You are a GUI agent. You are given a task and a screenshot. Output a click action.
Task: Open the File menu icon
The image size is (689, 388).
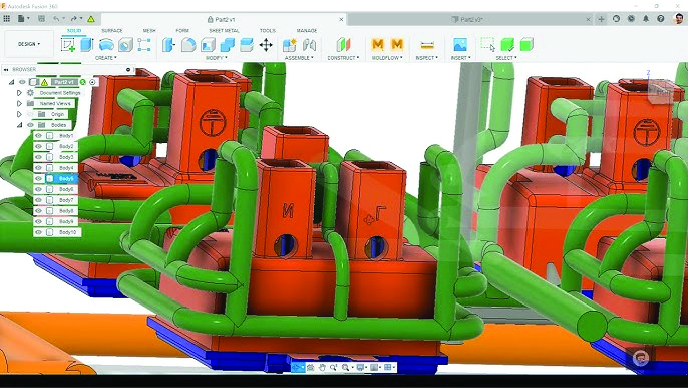coord(21,19)
